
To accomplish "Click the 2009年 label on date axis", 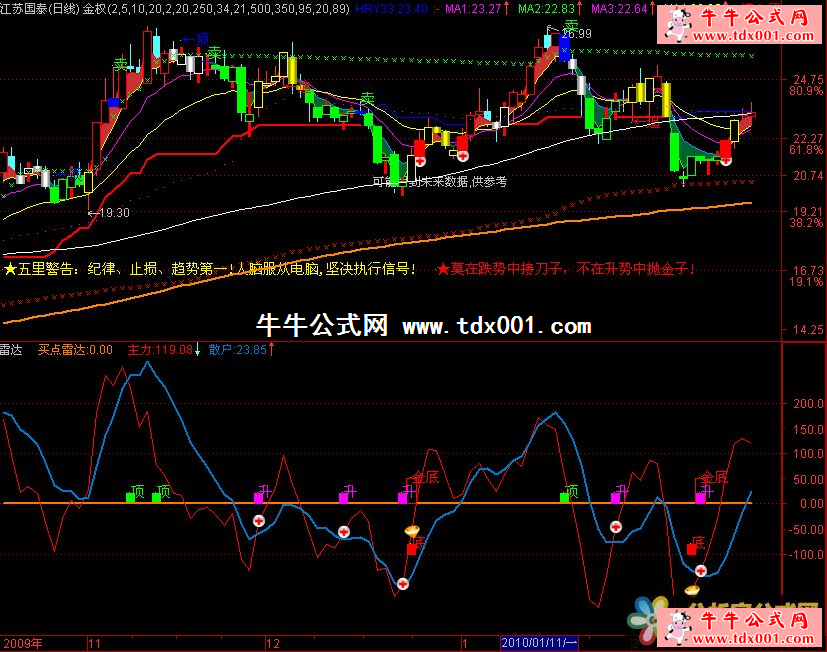I will tap(24, 643).
